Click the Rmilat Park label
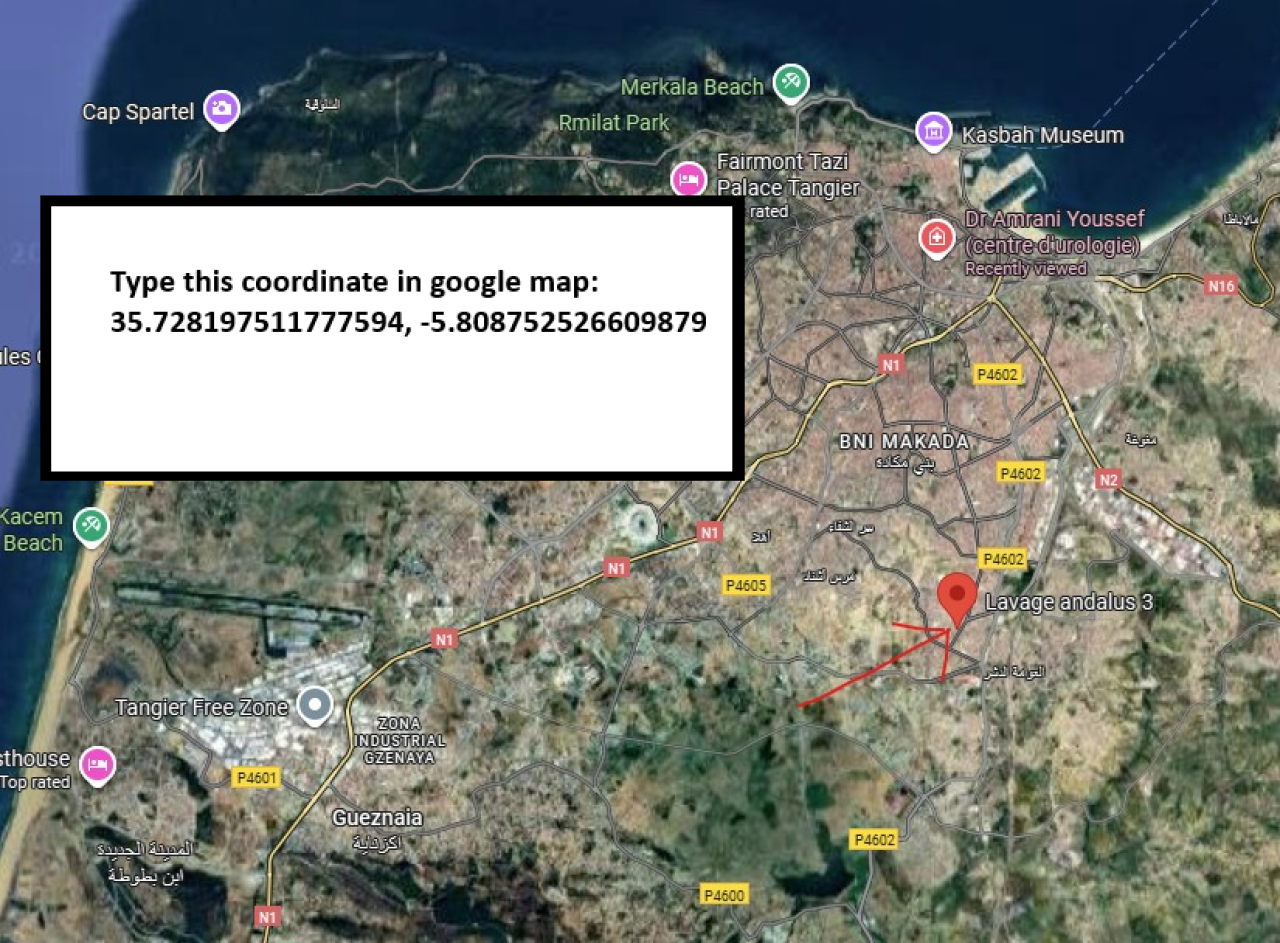The width and height of the screenshot is (1280, 943). pos(614,123)
